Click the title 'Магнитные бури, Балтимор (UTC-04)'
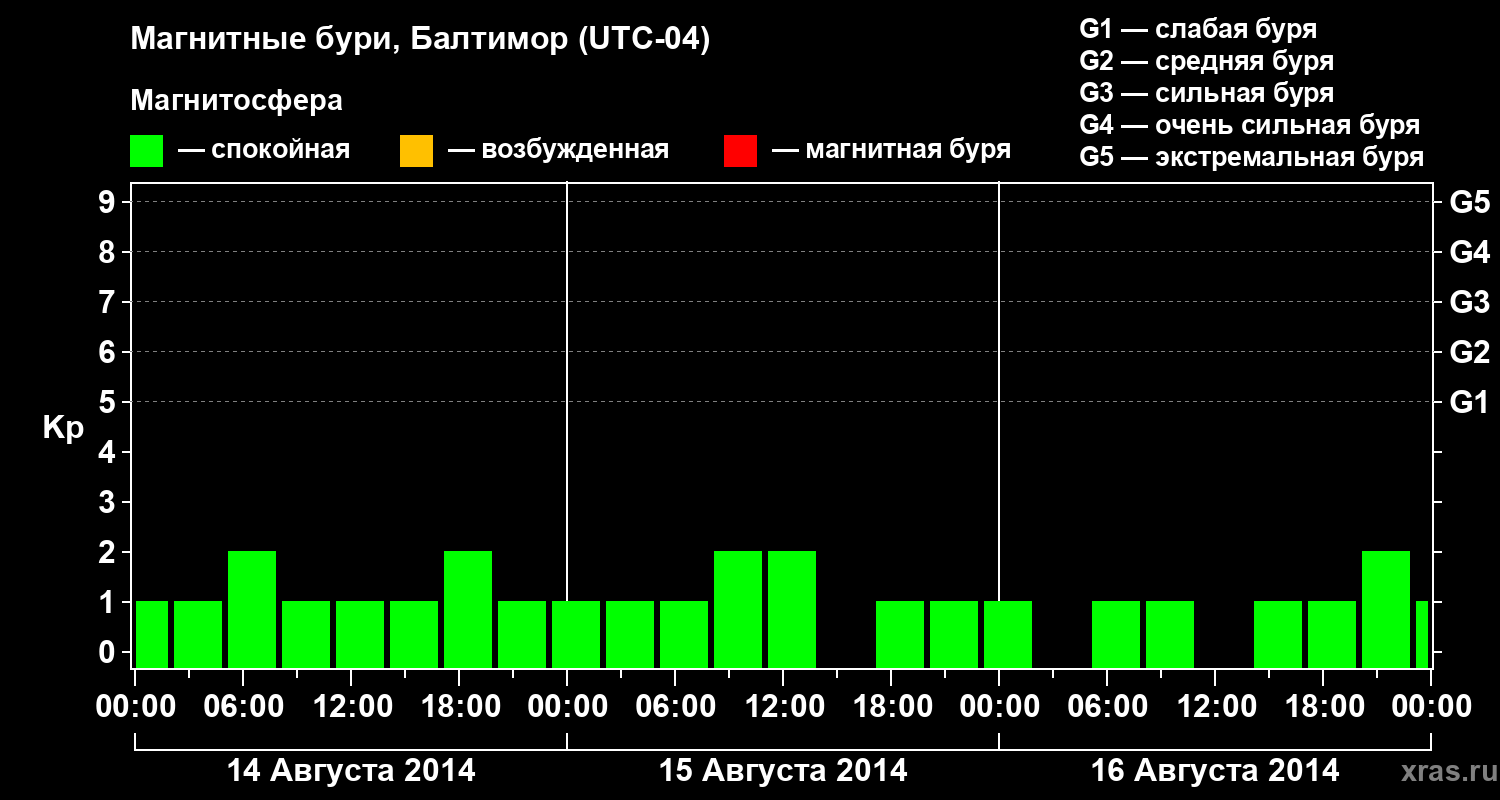Image resolution: width=1500 pixels, height=800 pixels. pyautogui.click(x=420, y=40)
